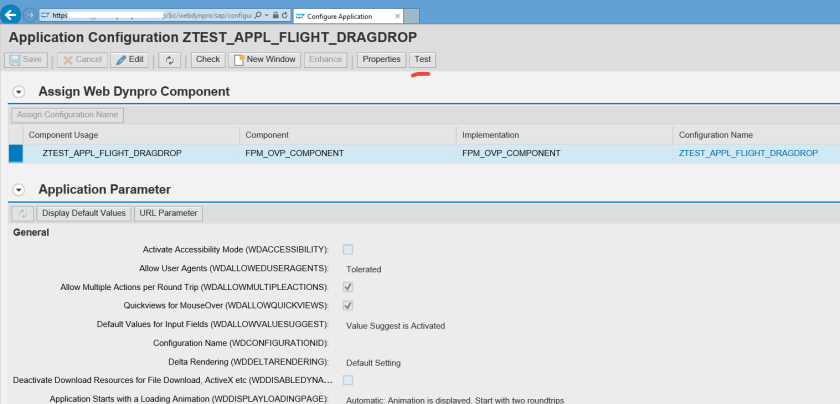Image resolution: width=840 pixels, height=404 pixels.
Task: Click the Application Configuration page title
Action: (213, 37)
